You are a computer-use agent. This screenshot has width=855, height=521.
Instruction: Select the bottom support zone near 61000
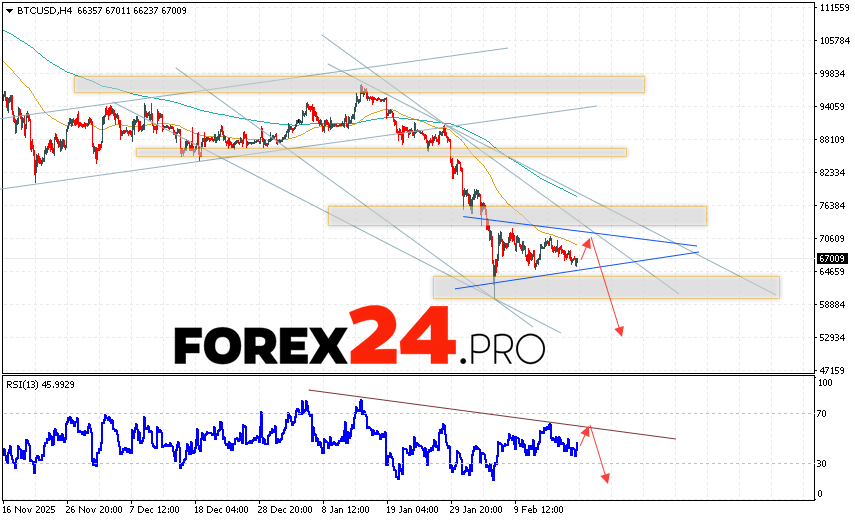click(x=605, y=287)
